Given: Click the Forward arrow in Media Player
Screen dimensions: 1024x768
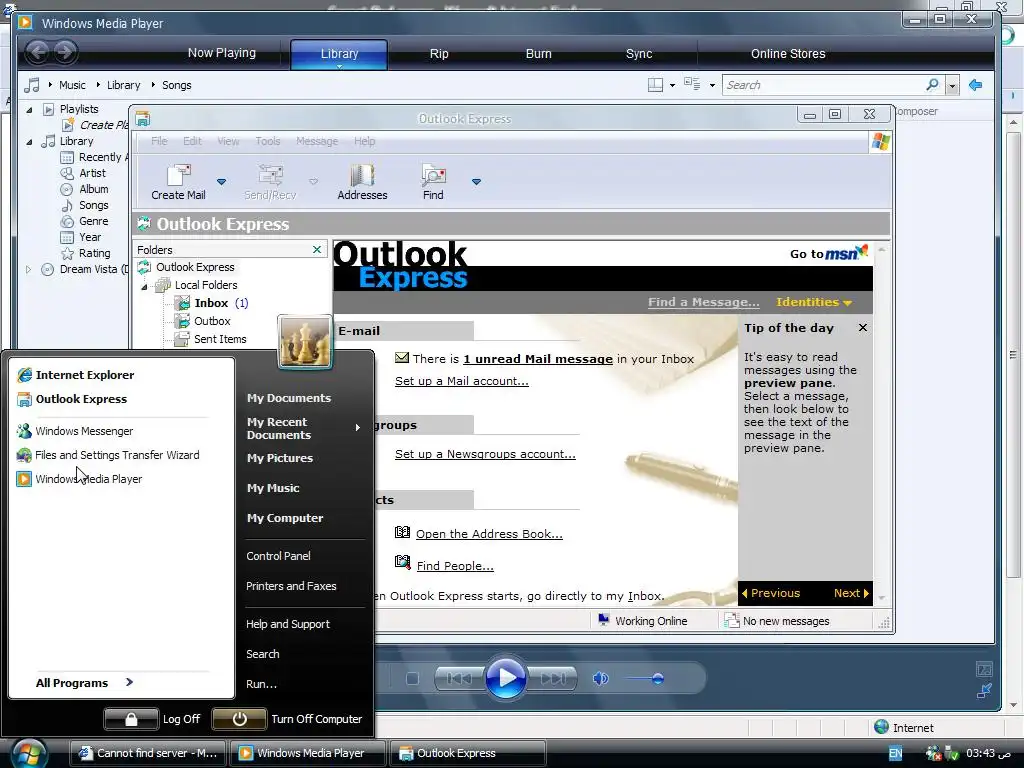Looking at the screenshot, I should [x=65, y=52].
